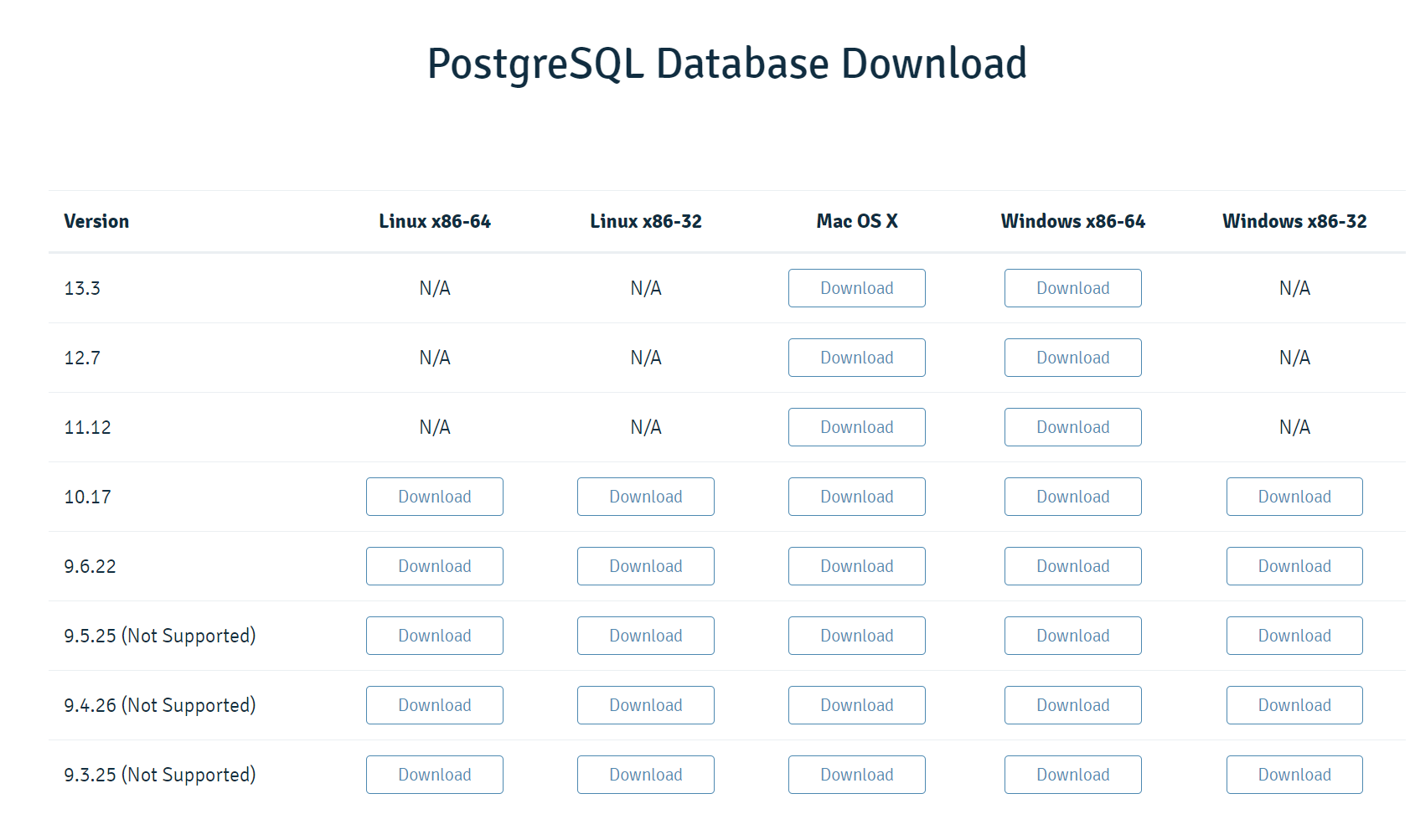1410x840 pixels.
Task: Download PostgreSQL 10.17 for Mac OS X
Action: [x=856, y=497]
